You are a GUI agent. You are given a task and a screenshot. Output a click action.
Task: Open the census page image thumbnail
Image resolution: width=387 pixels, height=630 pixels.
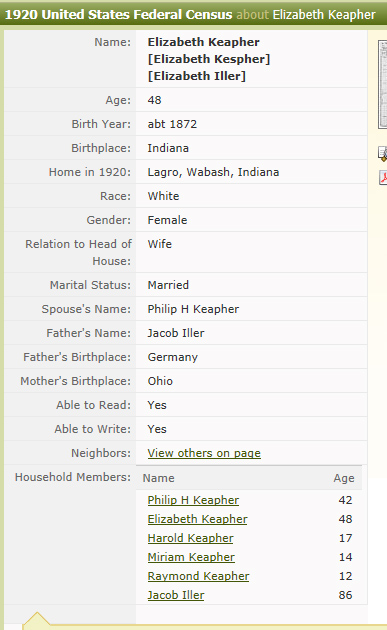point(383,84)
